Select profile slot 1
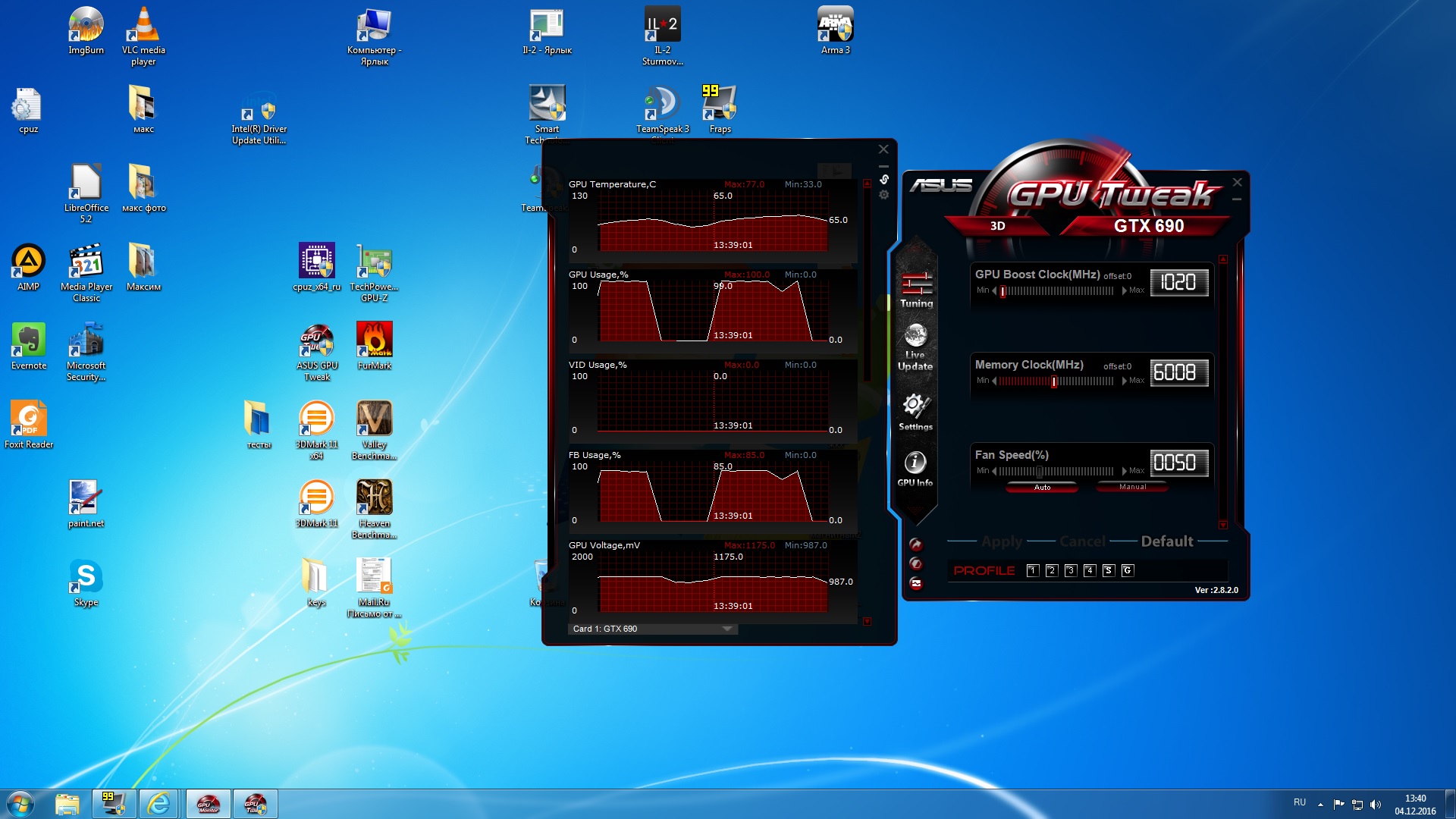Image resolution: width=1456 pixels, height=819 pixels. (x=1033, y=570)
